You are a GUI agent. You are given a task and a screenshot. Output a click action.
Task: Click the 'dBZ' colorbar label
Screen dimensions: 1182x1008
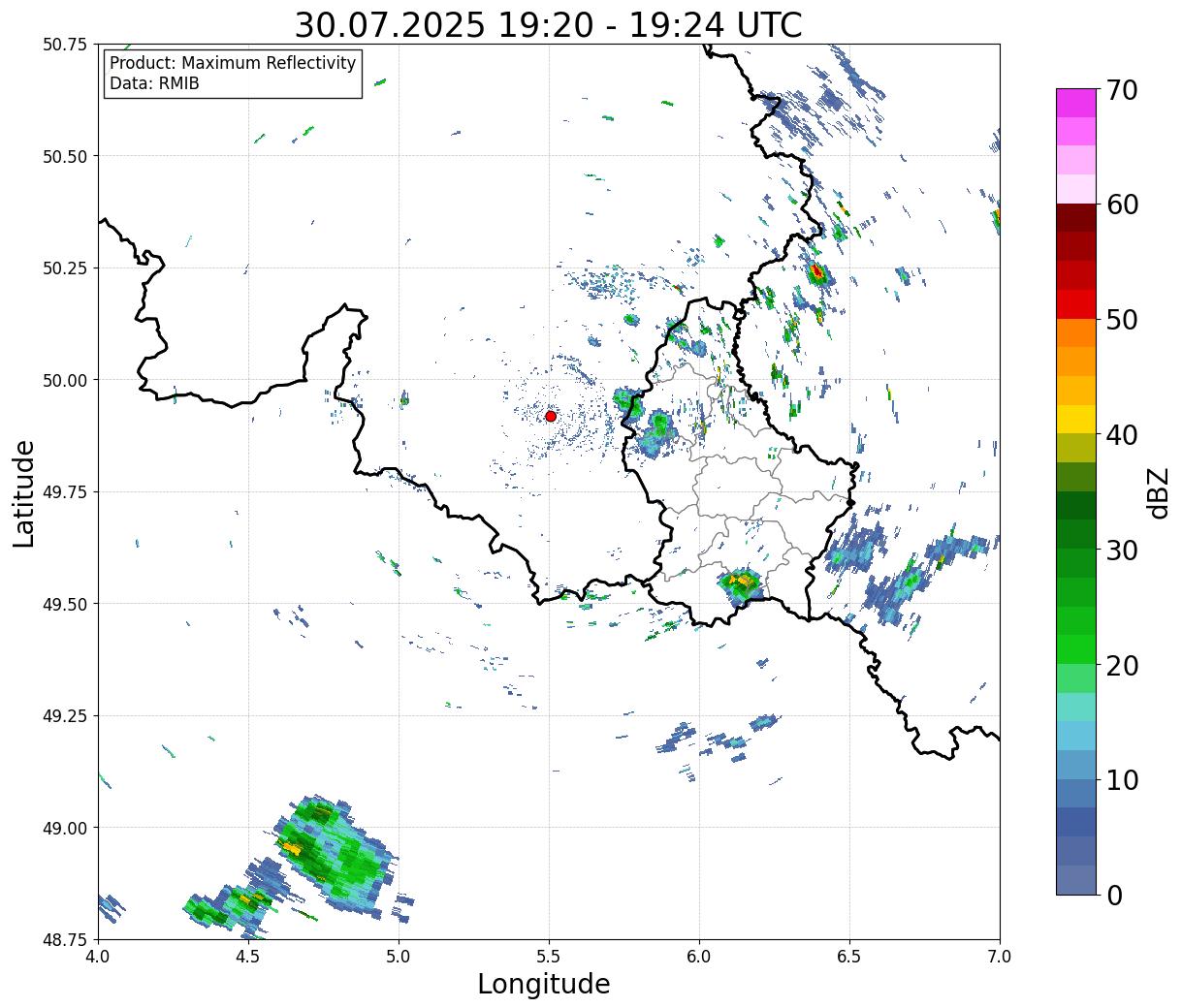coord(1158,493)
